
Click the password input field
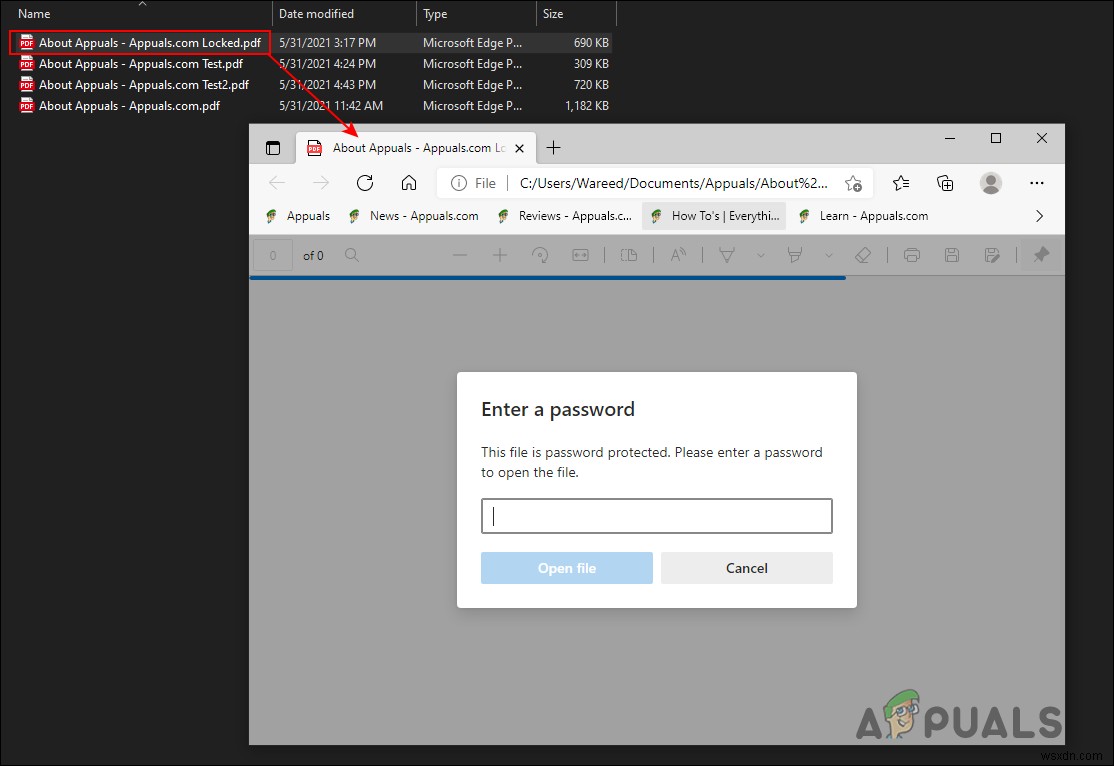pyautogui.click(x=656, y=516)
